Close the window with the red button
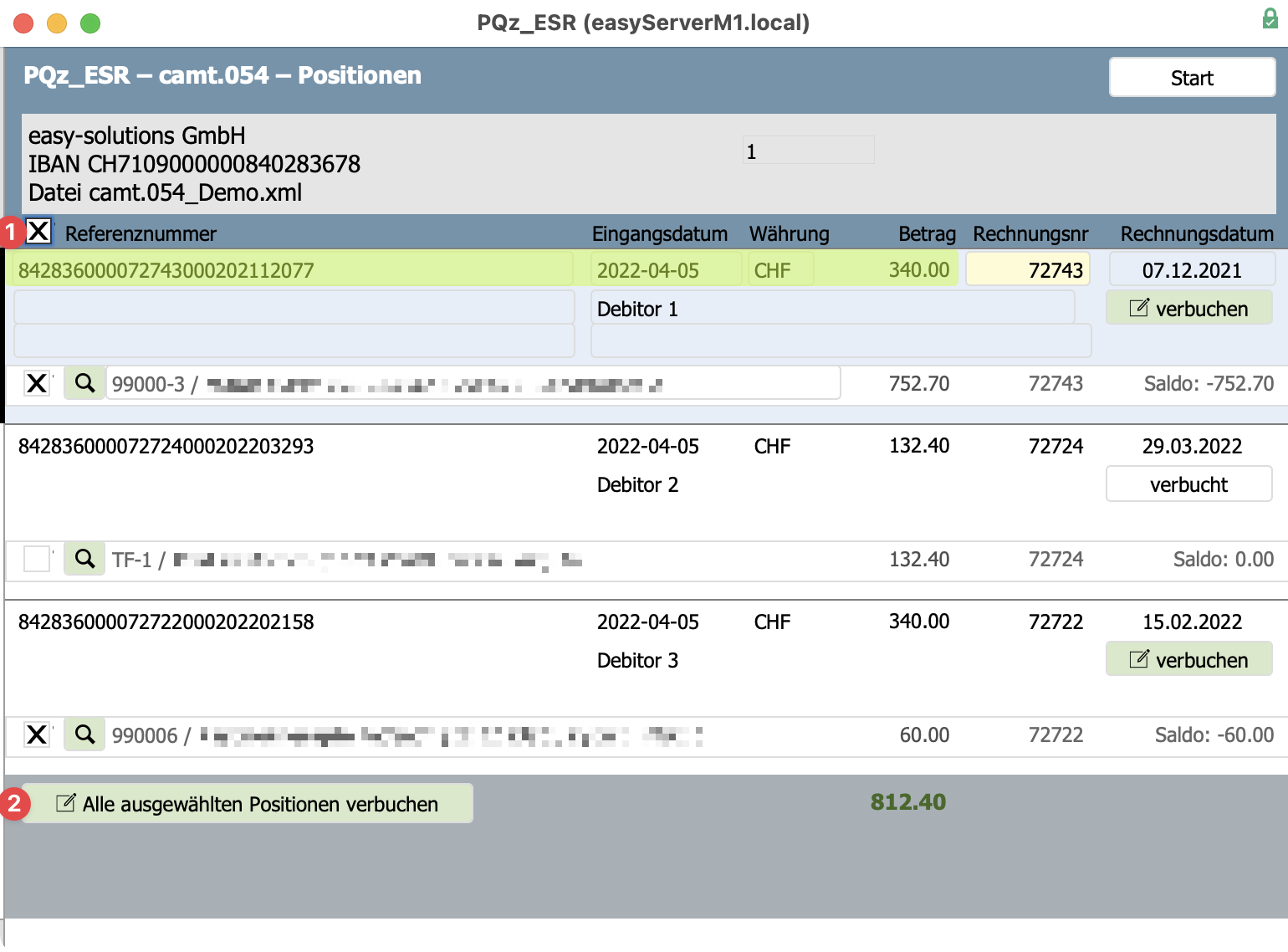Image resolution: width=1288 pixels, height=952 pixels. point(23,23)
